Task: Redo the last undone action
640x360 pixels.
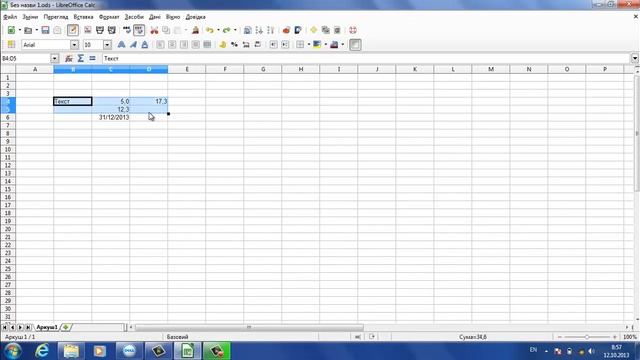Action: click(x=227, y=30)
